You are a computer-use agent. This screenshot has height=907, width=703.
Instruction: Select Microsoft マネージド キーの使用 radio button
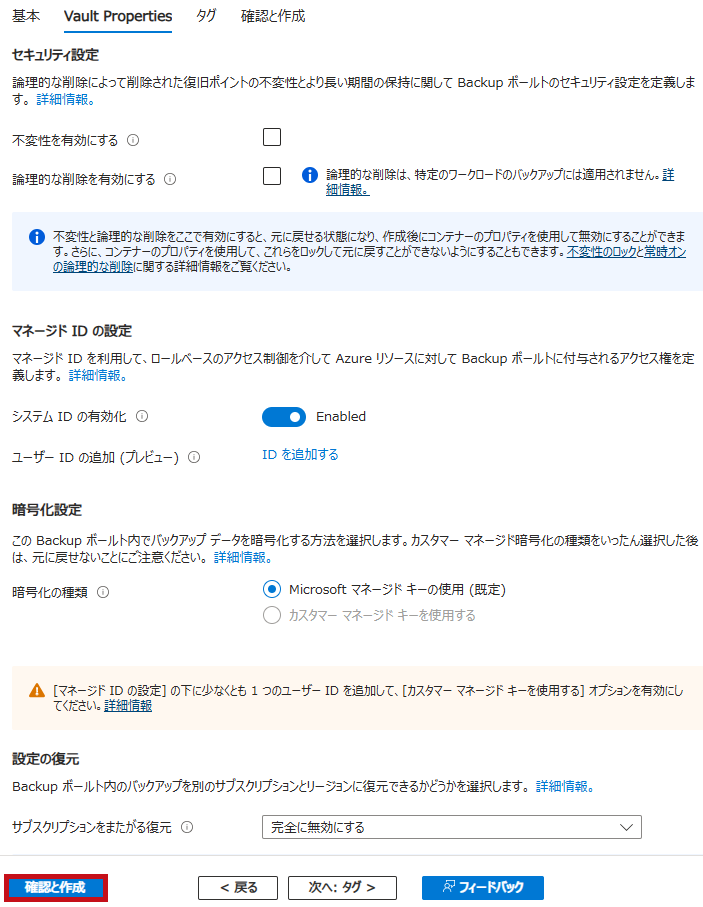pyautogui.click(x=272, y=589)
